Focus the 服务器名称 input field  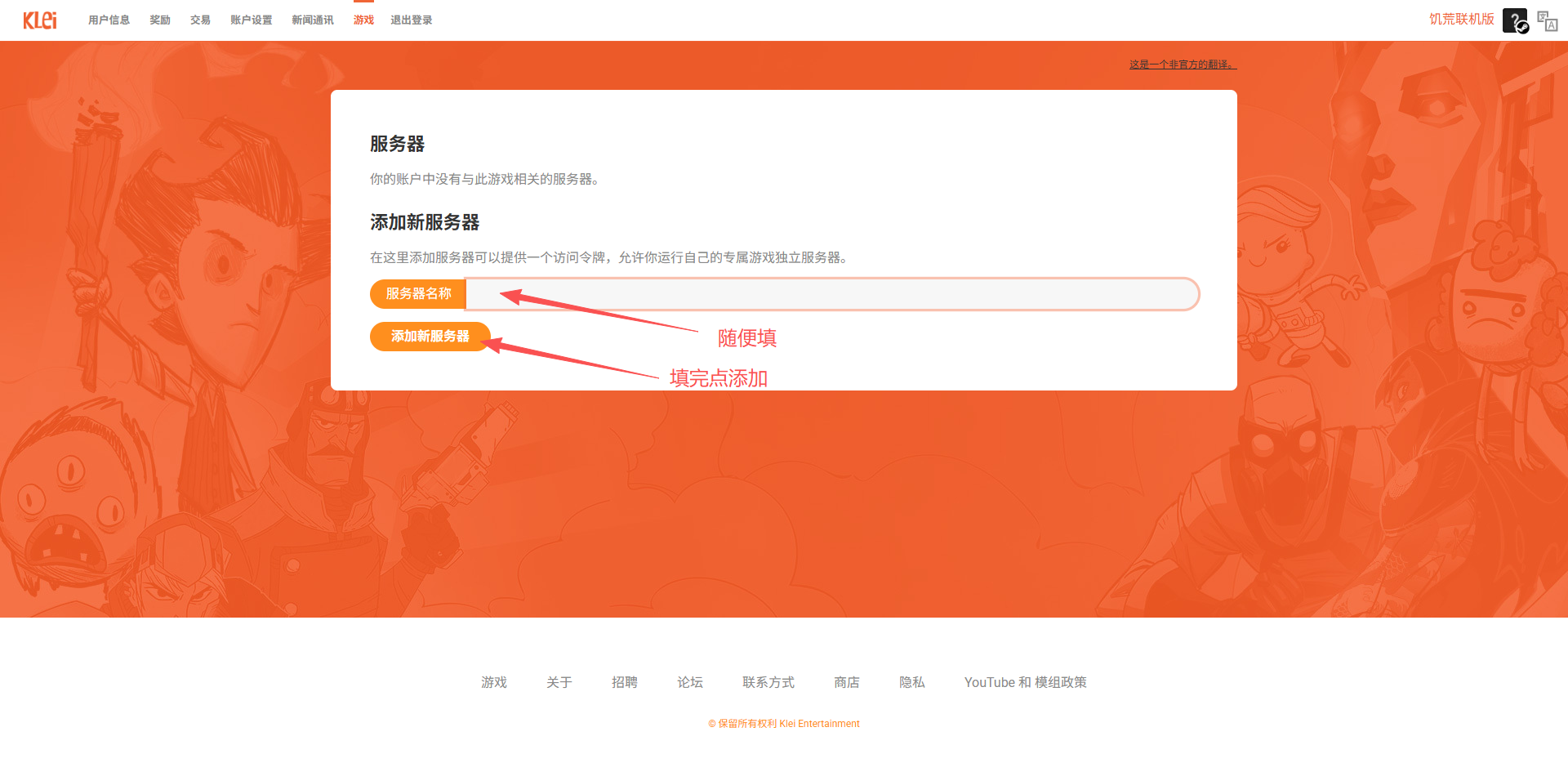(x=831, y=294)
